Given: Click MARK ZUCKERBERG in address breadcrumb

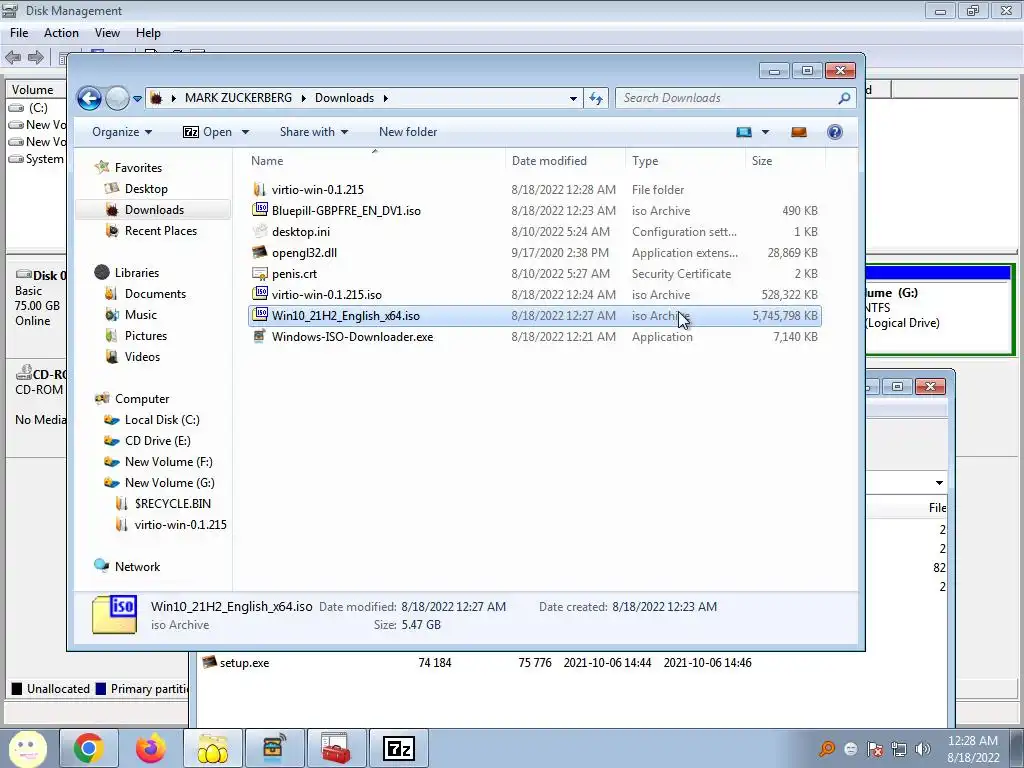Looking at the screenshot, I should tap(238, 98).
